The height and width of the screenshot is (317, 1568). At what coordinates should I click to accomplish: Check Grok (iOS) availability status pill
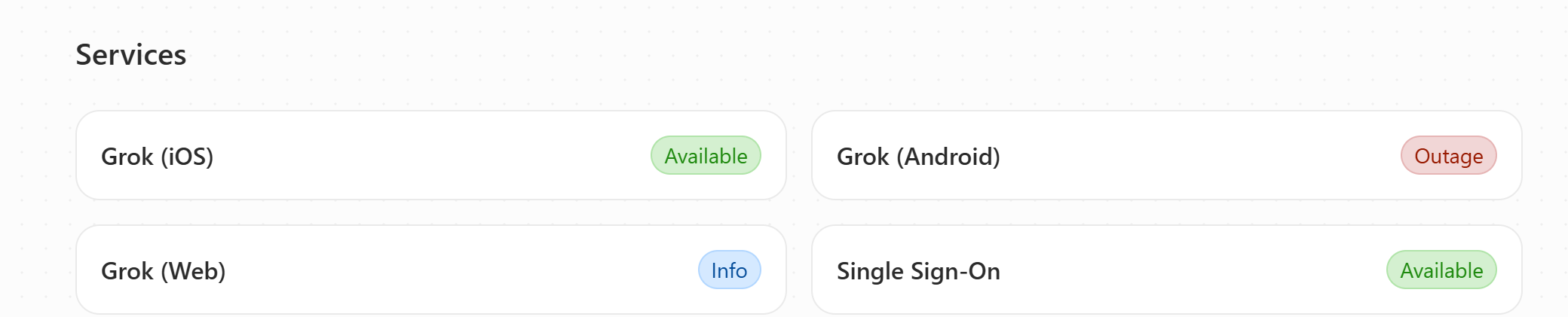click(706, 156)
